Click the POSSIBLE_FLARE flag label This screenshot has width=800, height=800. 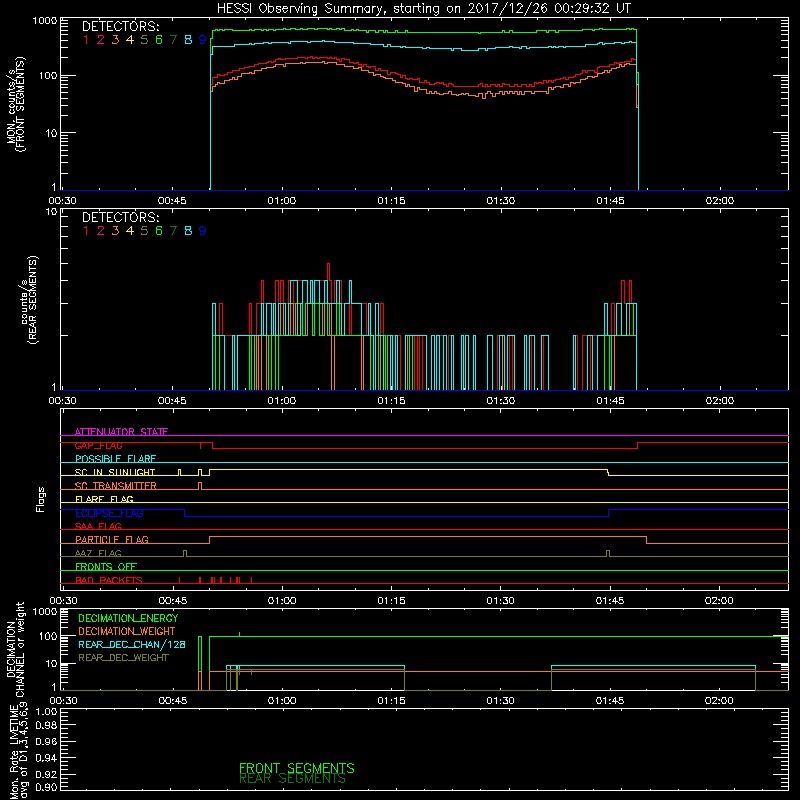pyautogui.click(x=115, y=459)
